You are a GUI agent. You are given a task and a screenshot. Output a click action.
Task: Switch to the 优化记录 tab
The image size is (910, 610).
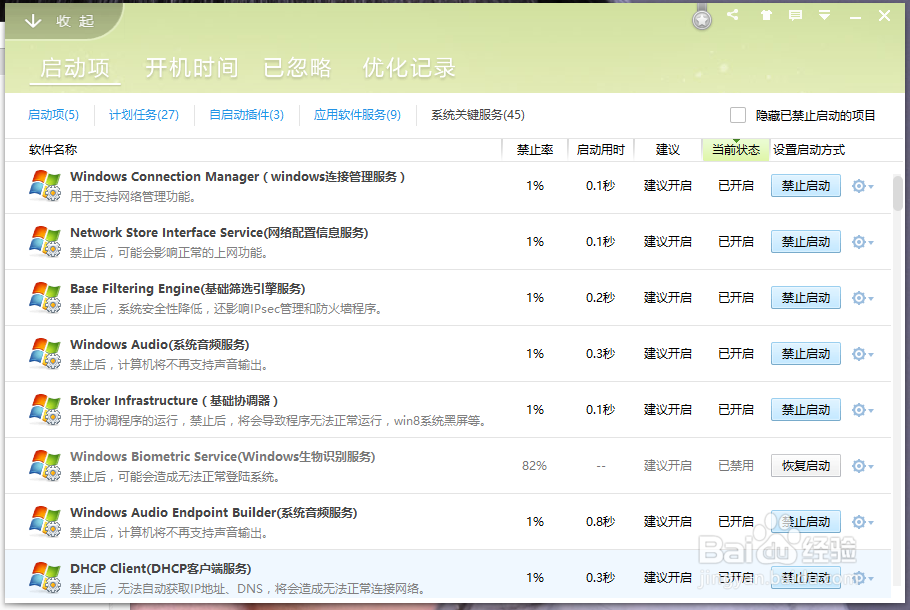point(409,68)
